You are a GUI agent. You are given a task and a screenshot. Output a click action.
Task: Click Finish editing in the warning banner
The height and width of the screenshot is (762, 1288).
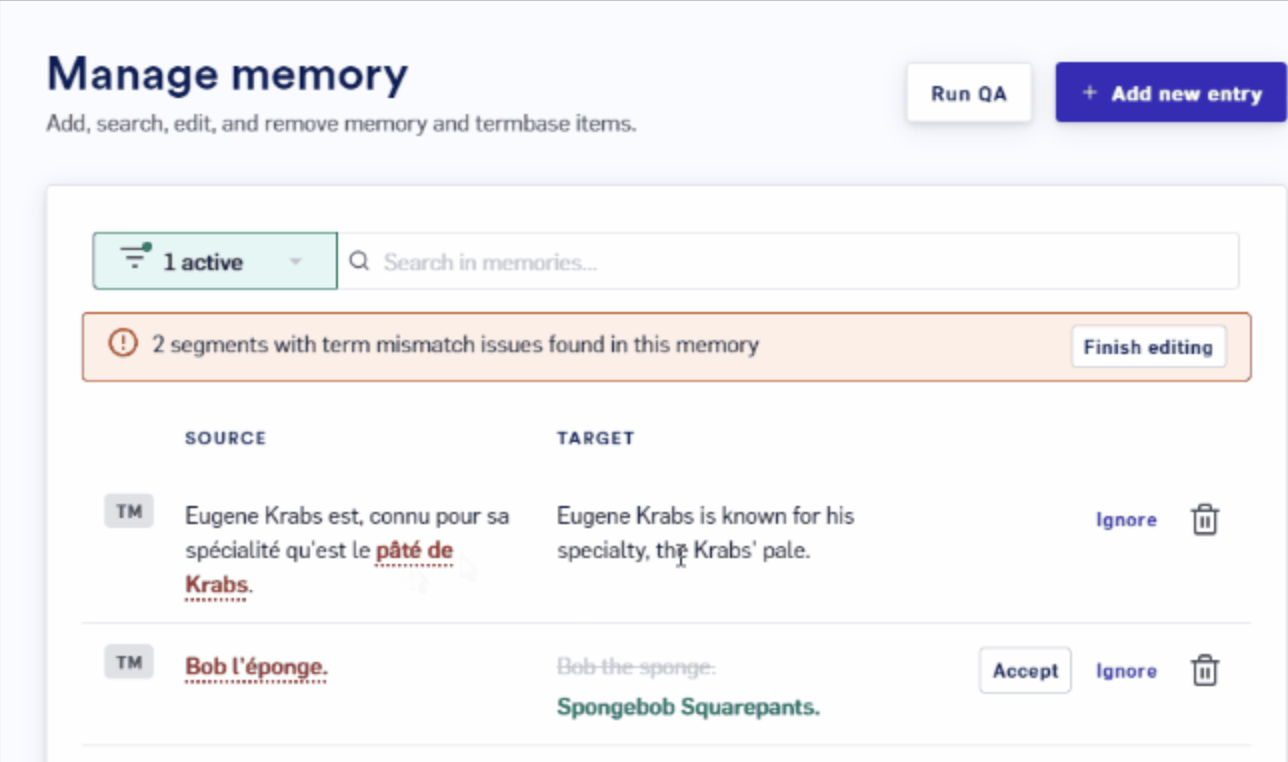(x=1148, y=347)
